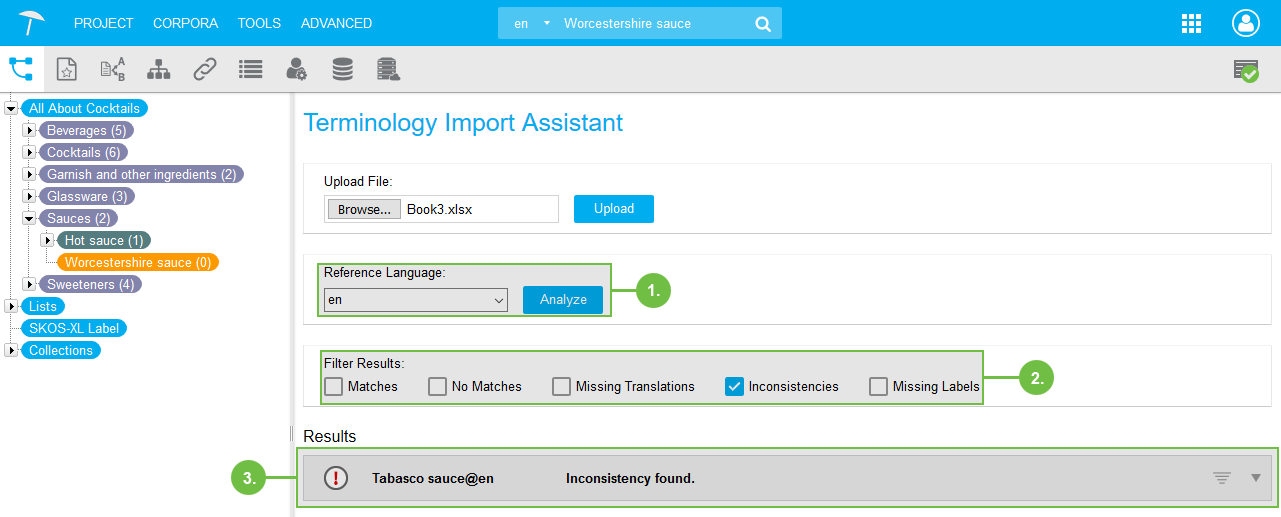Click the starred document icon in toolbar
This screenshot has width=1281, height=517.
(66, 68)
